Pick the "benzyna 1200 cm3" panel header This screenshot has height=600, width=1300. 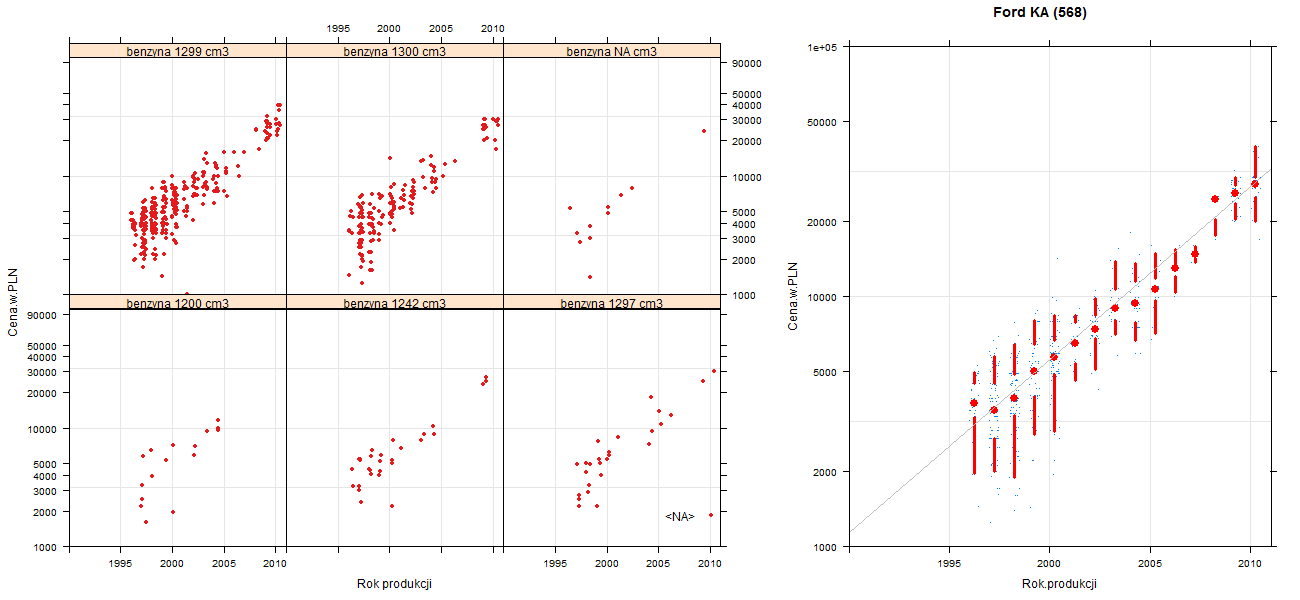coord(178,302)
